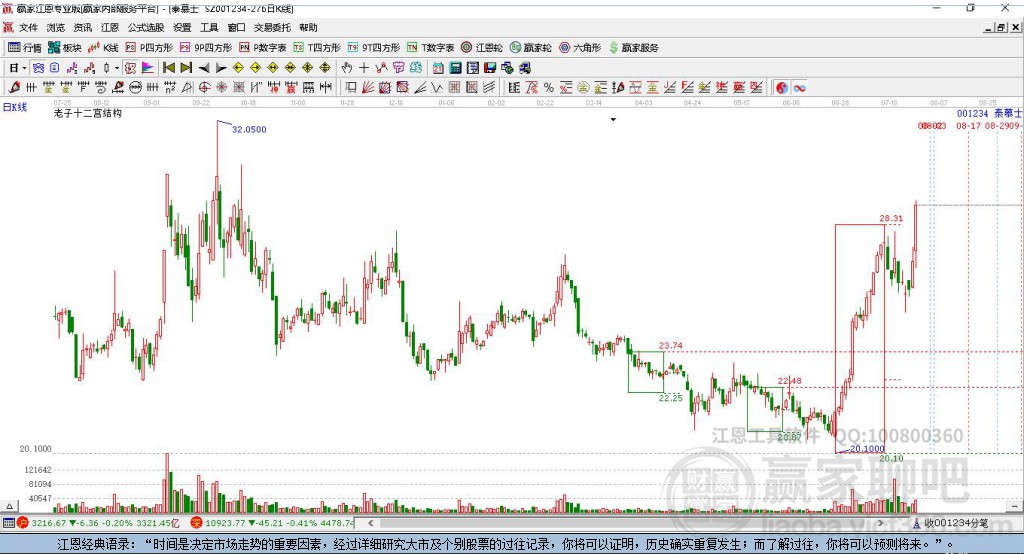Toggle the blue grid overlay icon
Image resolution: width=1024 pixels, height=554 pixels.
click(39, 68)
